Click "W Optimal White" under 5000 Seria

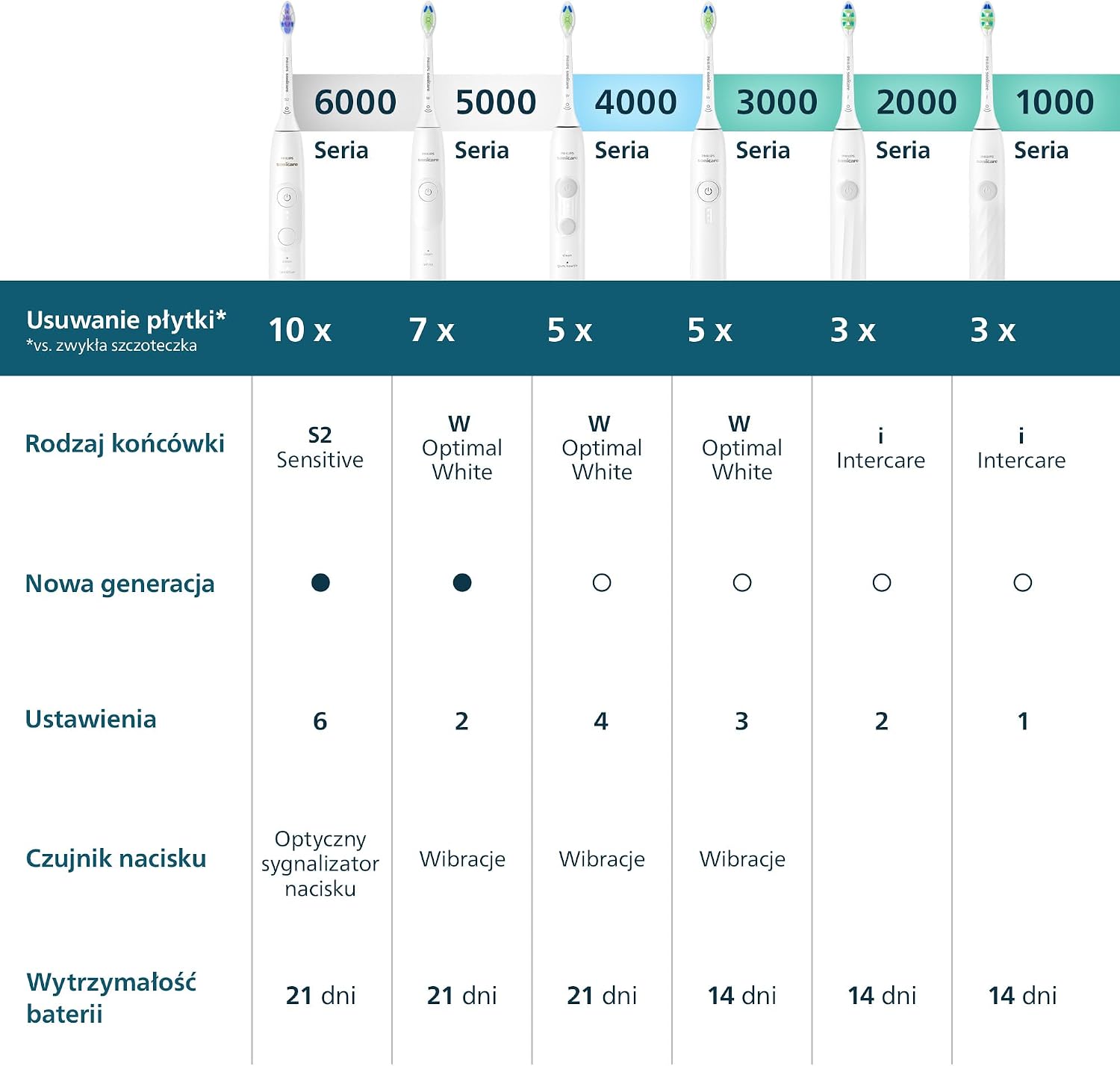[x=462, y=448]
